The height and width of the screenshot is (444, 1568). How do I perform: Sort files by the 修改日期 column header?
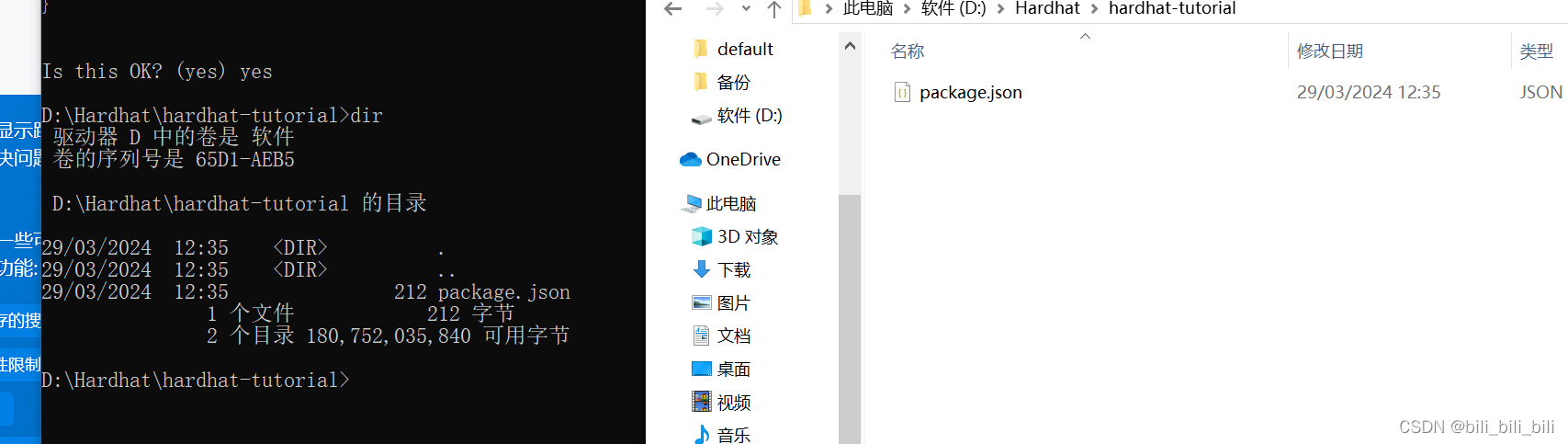pyautogui.click(x=1330, y=51)
